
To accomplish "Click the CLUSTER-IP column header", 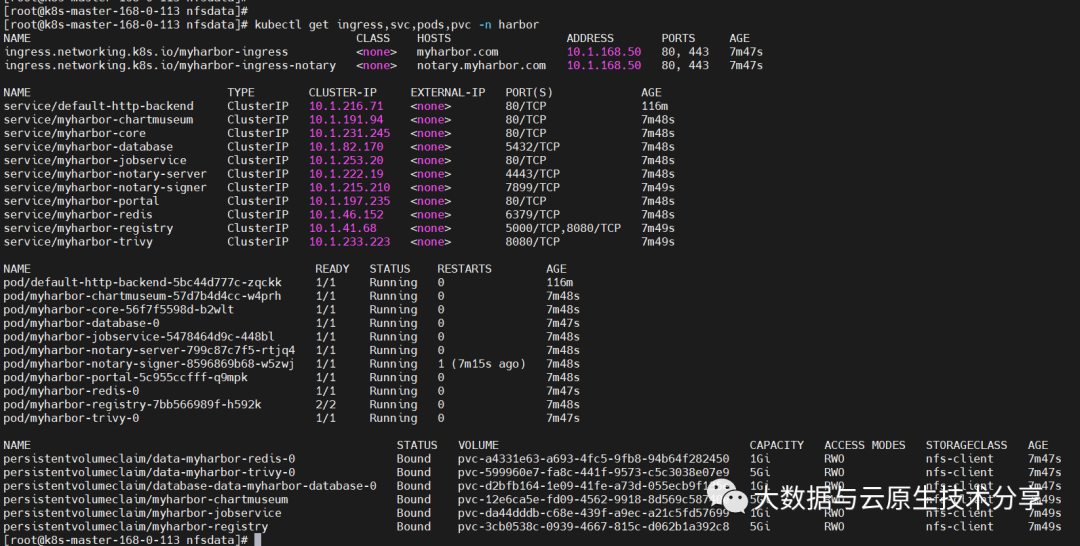I will pos(342,92).
